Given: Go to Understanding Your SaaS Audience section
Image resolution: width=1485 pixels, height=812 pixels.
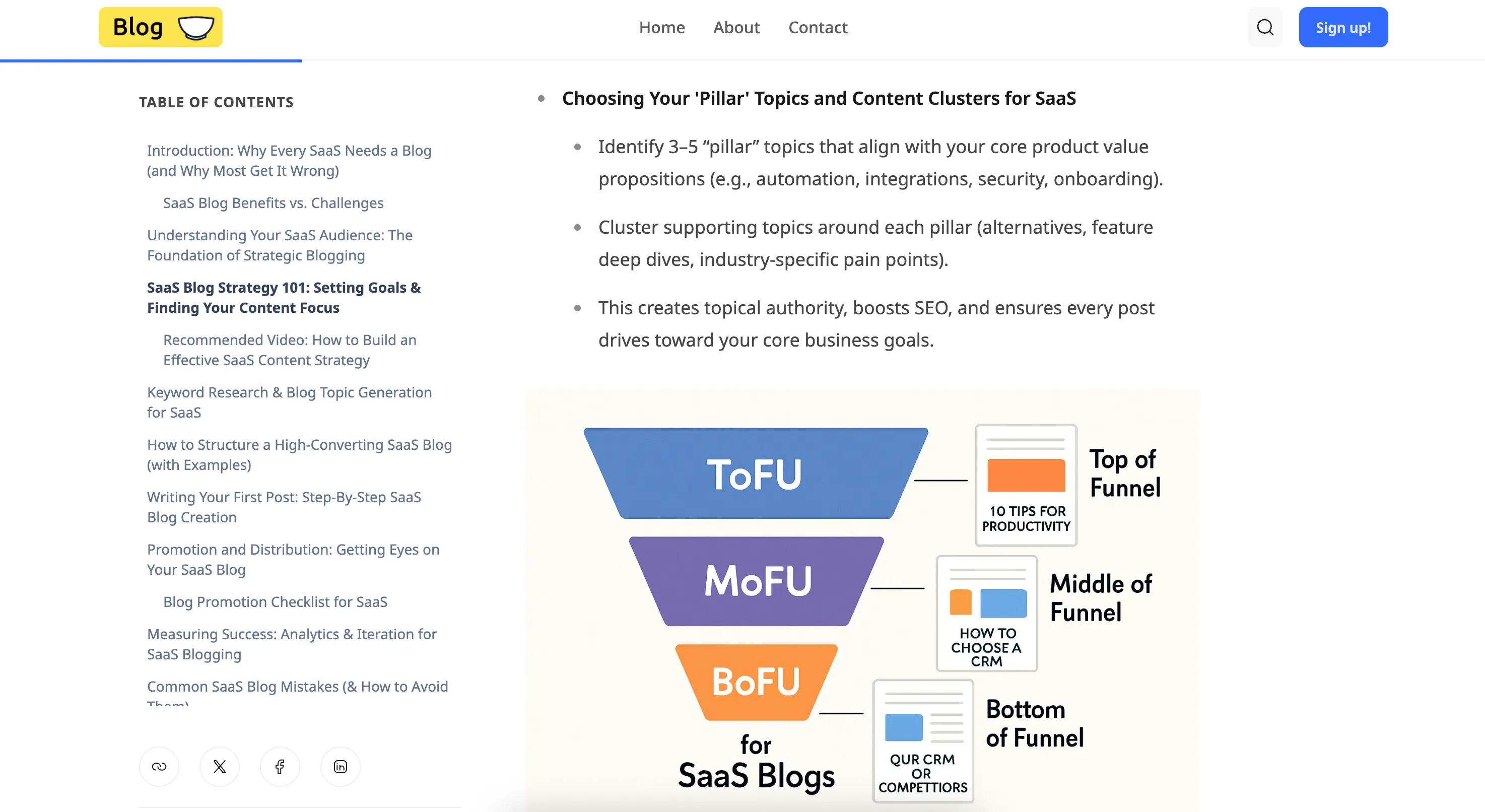Looking at the screenshot, I should [x=280, y=245].
